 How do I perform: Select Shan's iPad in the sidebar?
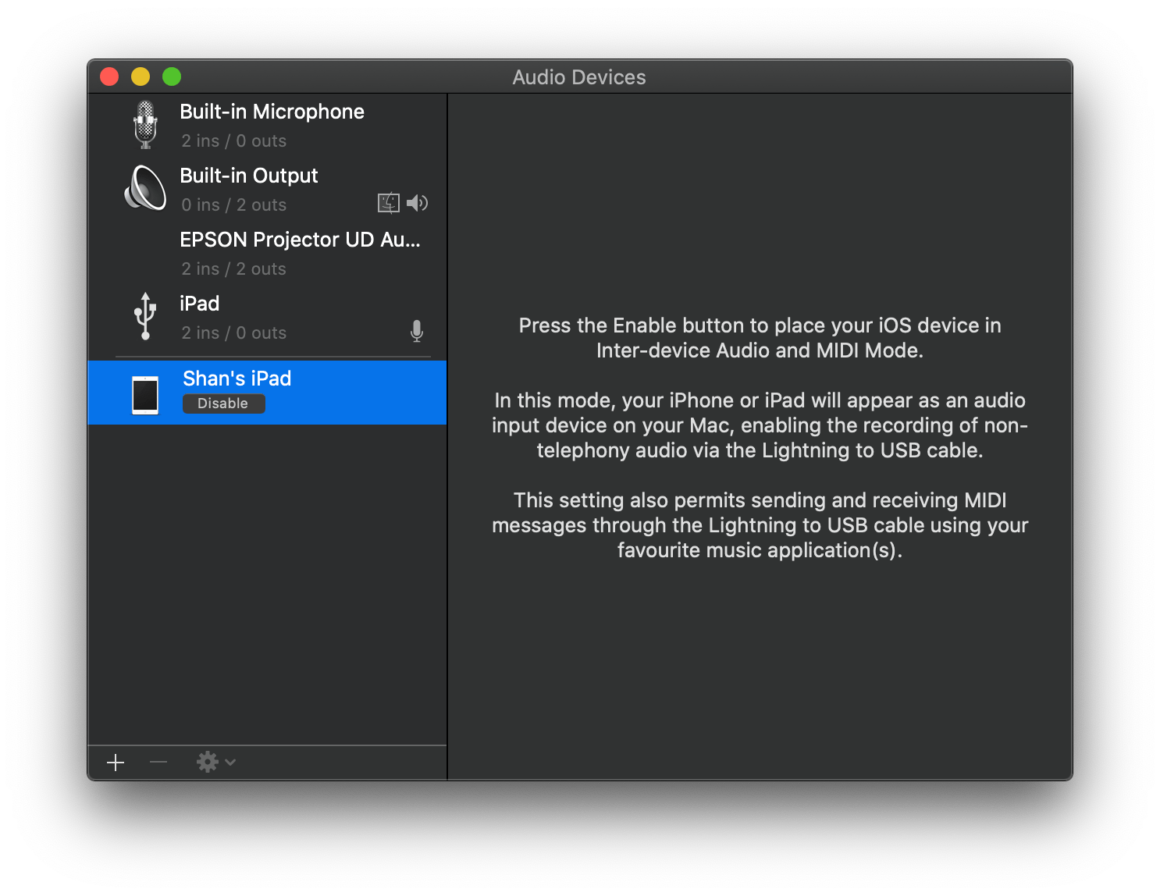pos(237,378)
